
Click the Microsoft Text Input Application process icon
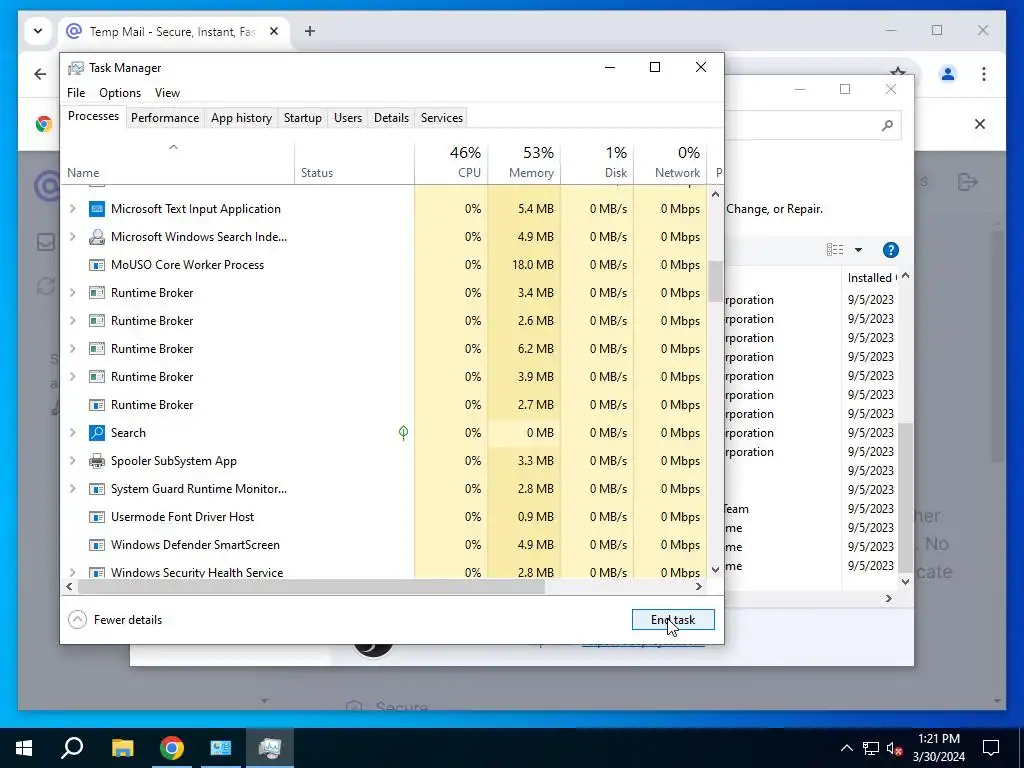(x=97, y=209)
